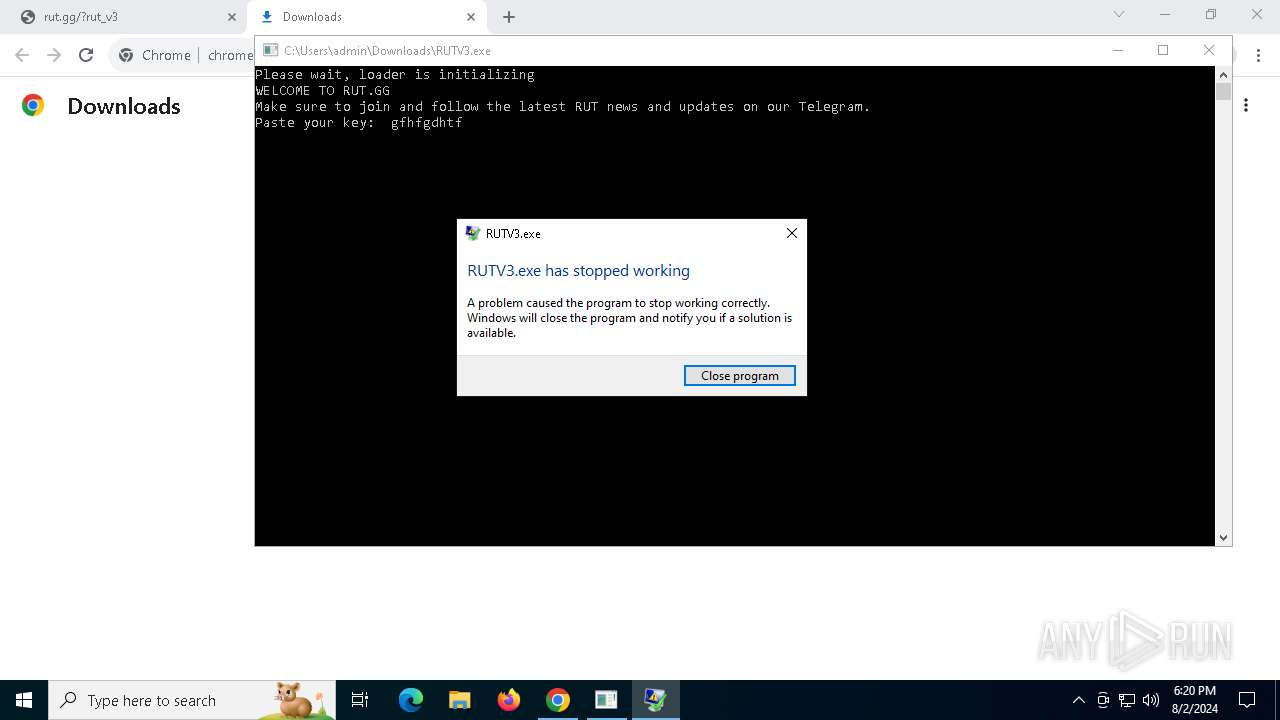
Task: Go back in Chrome
Action: (x=22, y=55)
